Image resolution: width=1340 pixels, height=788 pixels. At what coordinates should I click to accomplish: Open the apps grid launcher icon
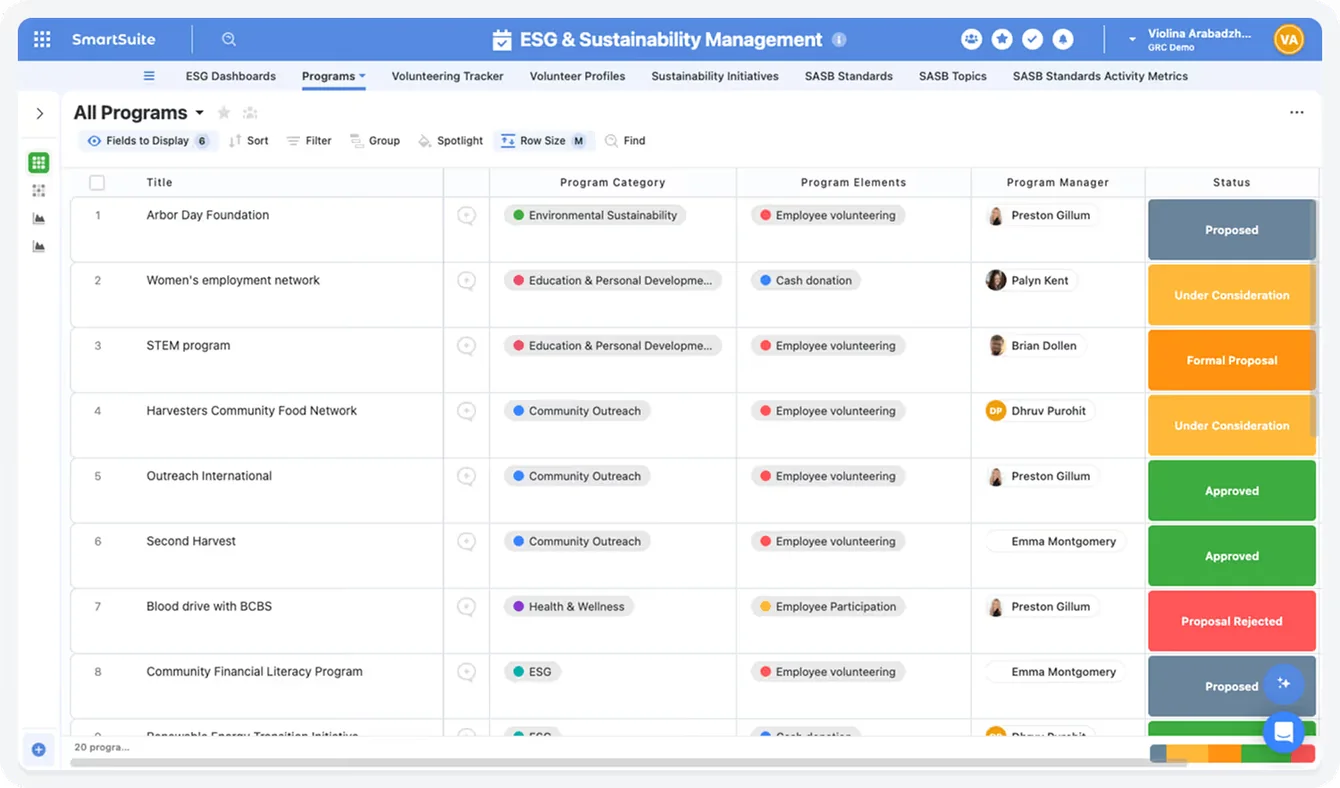42,39
